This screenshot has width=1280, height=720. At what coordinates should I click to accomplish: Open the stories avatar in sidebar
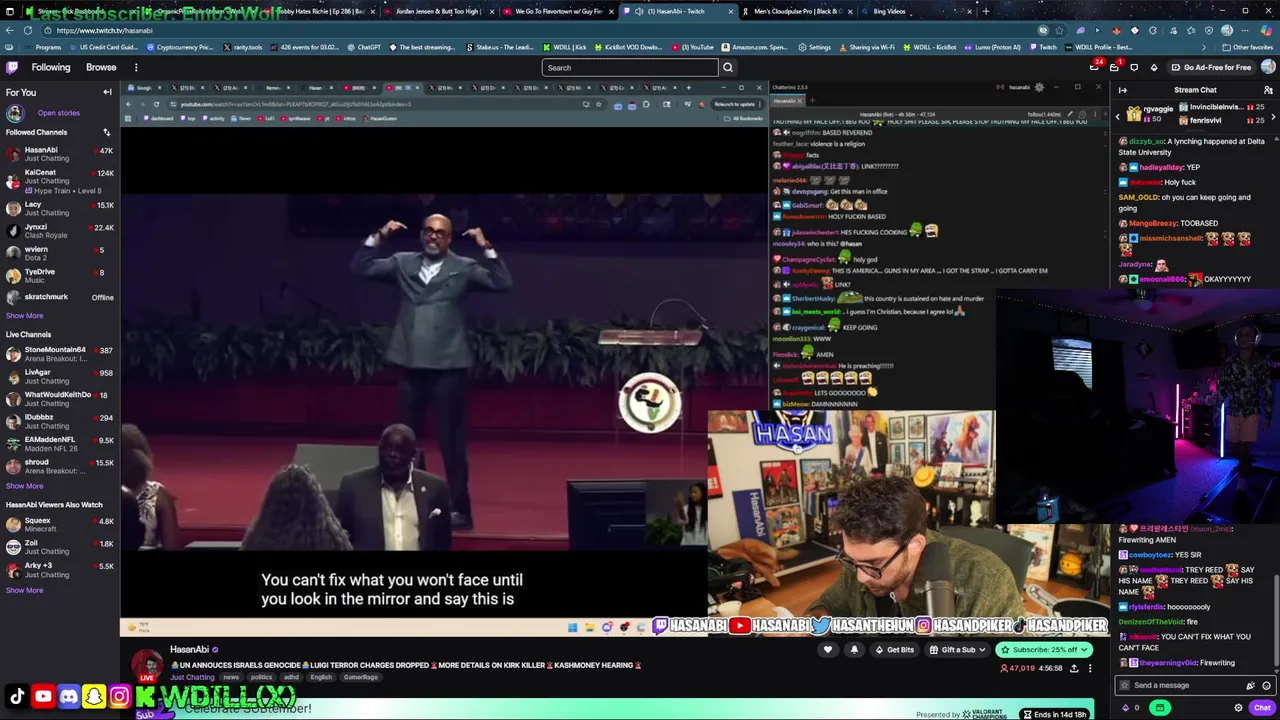coord(14,113)
